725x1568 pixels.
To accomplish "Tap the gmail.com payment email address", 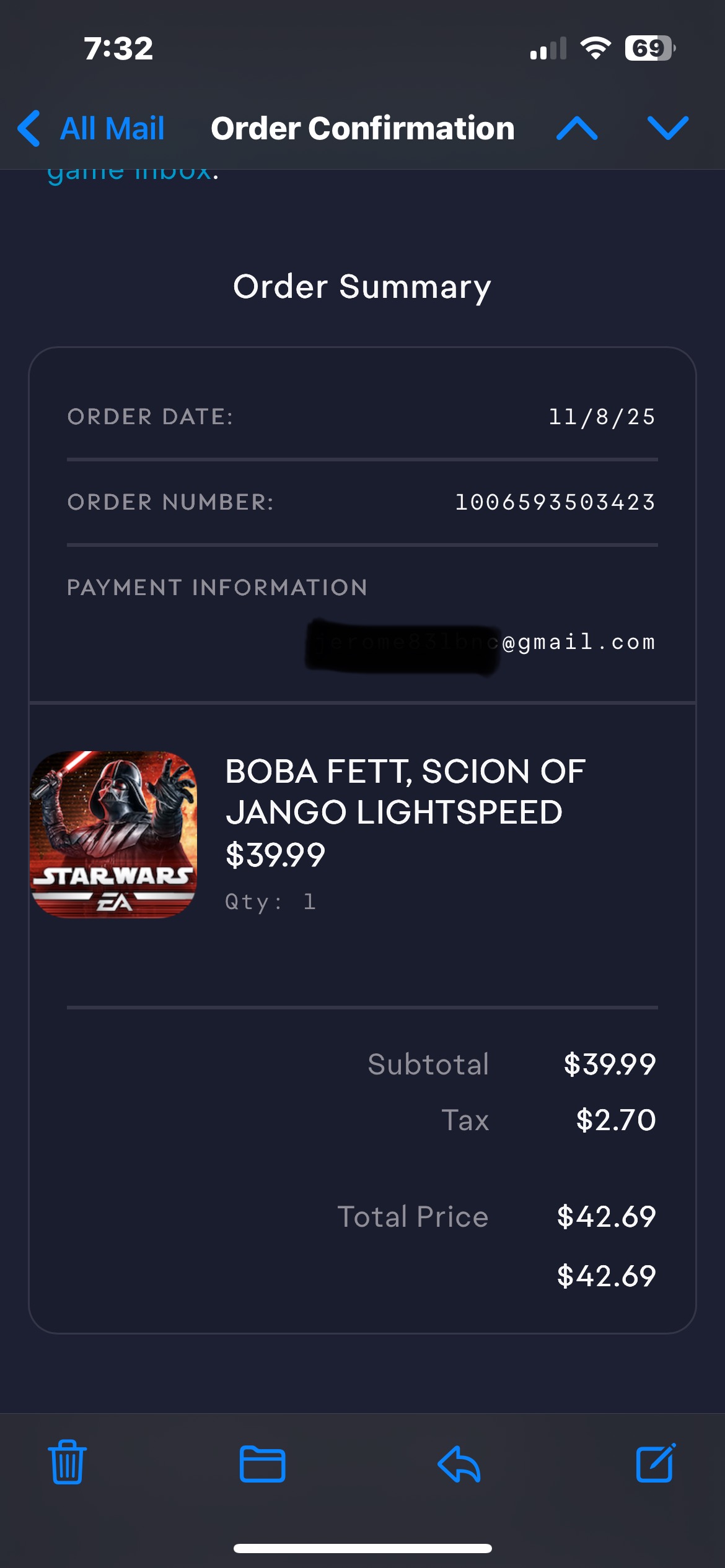I will pos(579,642).
